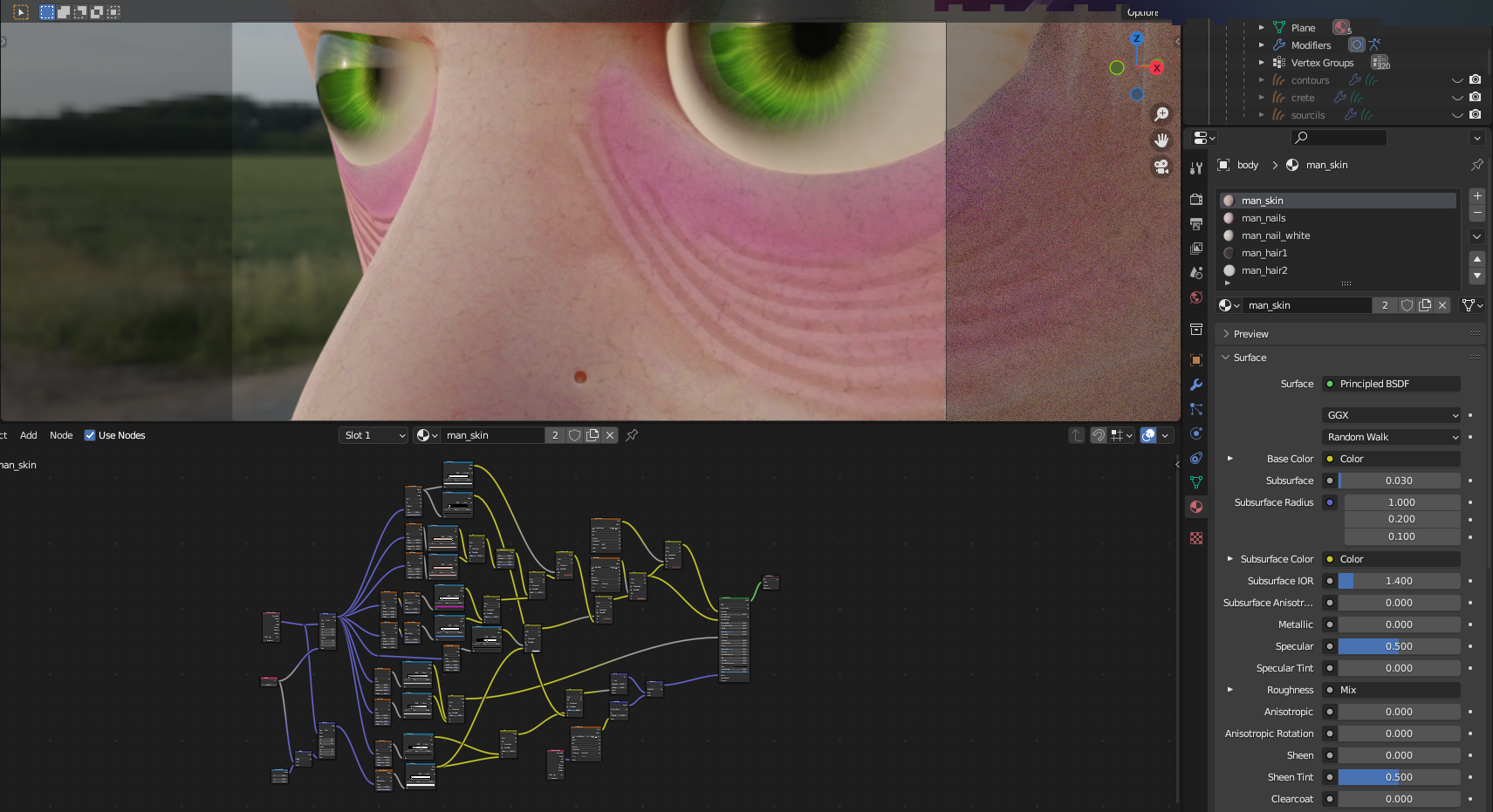Move material slot up arrow
The height and width of the screenshot is (812, 1493).
pyautogui.click(x=1476, y=259)
